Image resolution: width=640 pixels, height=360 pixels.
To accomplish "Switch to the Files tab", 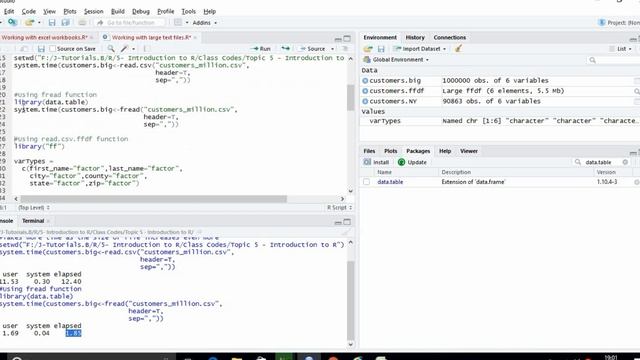I will tap(369, 151).
